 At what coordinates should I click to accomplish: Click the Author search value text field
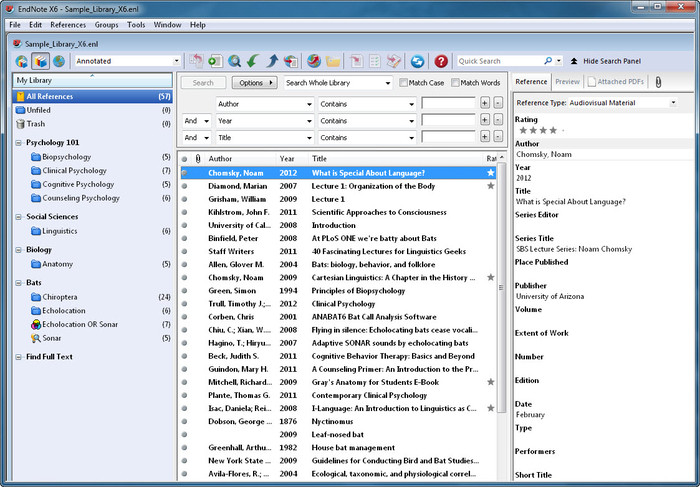(448, 104)
